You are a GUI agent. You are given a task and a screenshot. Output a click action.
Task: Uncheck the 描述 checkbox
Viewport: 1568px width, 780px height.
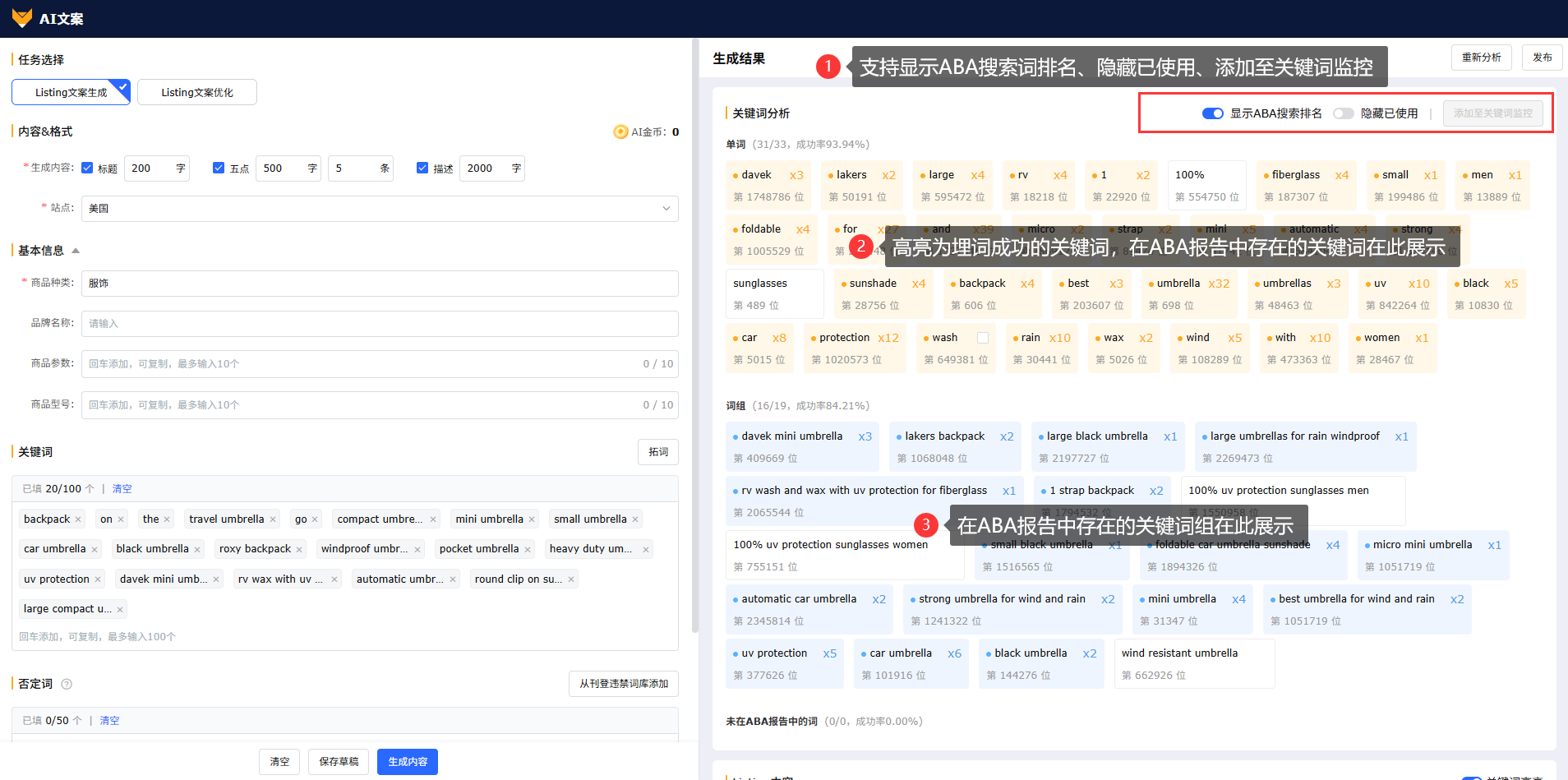point(422,168)
